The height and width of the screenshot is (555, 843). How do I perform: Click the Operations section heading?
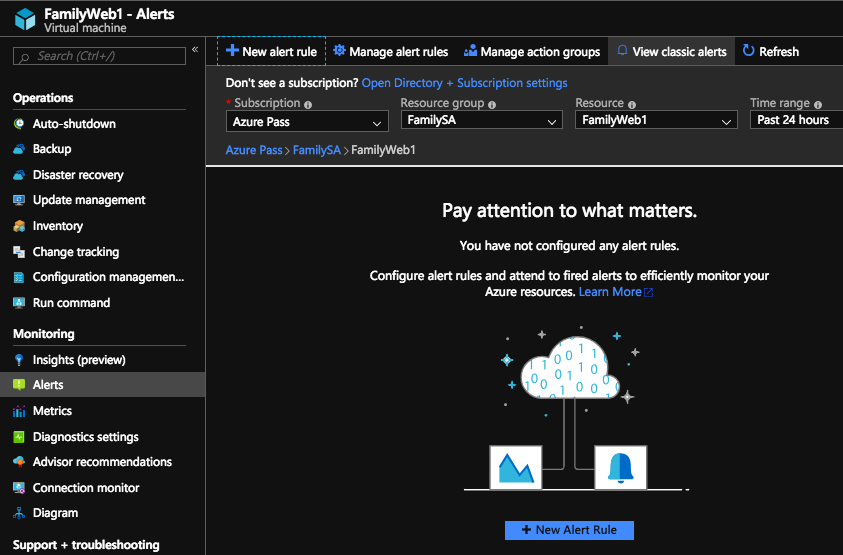coord(43,98)
